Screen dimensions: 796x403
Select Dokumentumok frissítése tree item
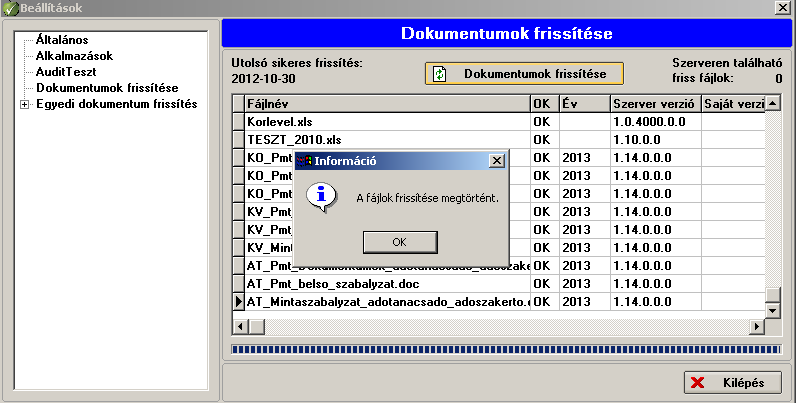click(x=107, y=88)
